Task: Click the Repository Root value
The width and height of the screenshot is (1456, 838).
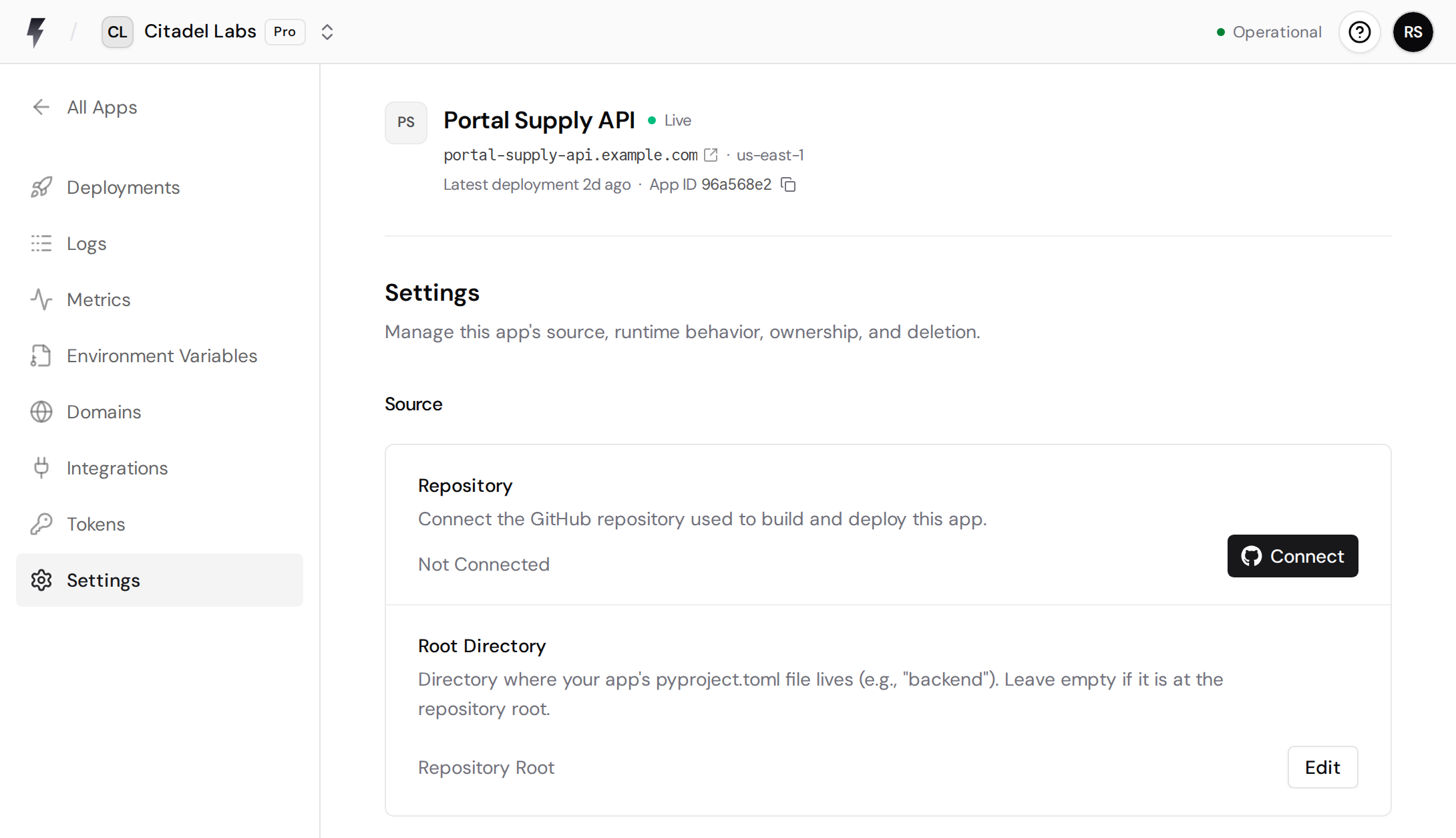Action: point(486,767)
